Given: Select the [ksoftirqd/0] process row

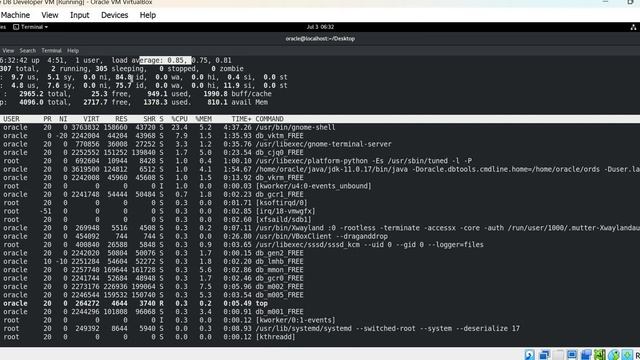Looking at the screenshot, I should coord(320,203).
